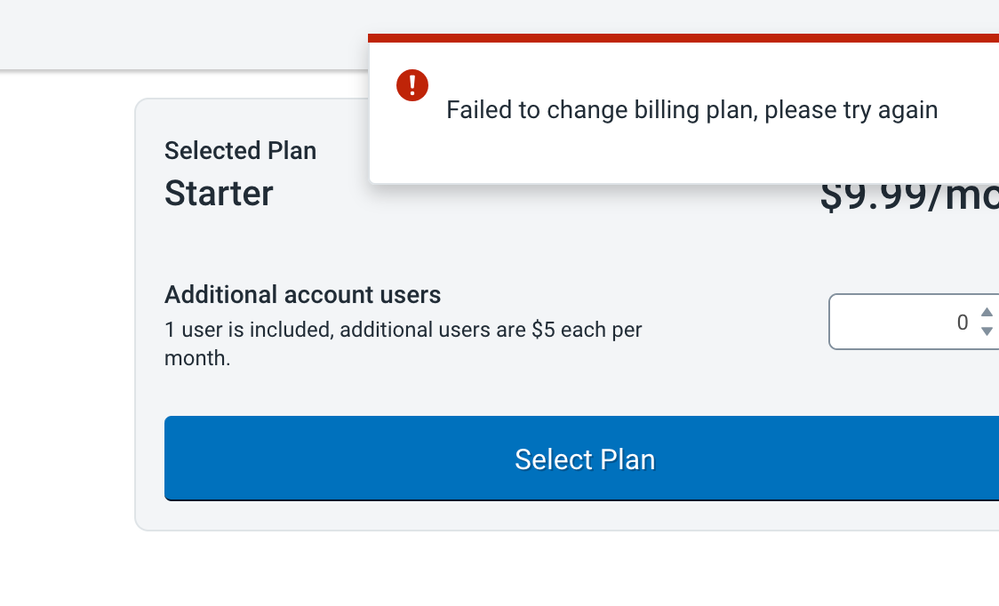The image size is (999, 606).
Task: Click the error toast's white space below the message
Action: pos(680,160)
